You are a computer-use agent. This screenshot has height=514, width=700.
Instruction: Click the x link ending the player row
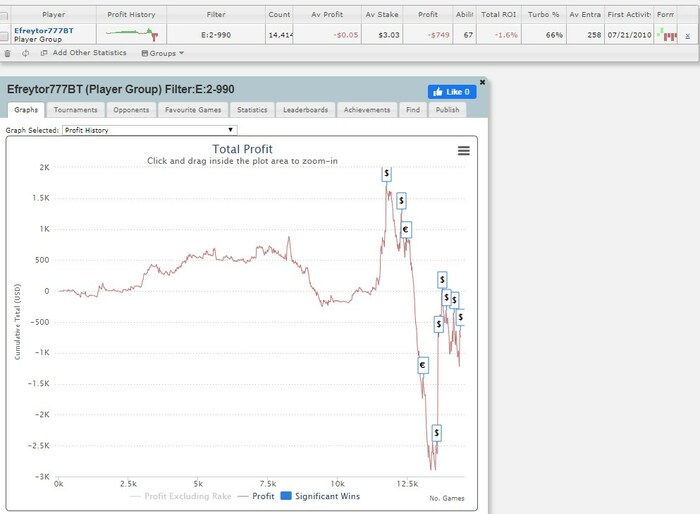point(688,36)
